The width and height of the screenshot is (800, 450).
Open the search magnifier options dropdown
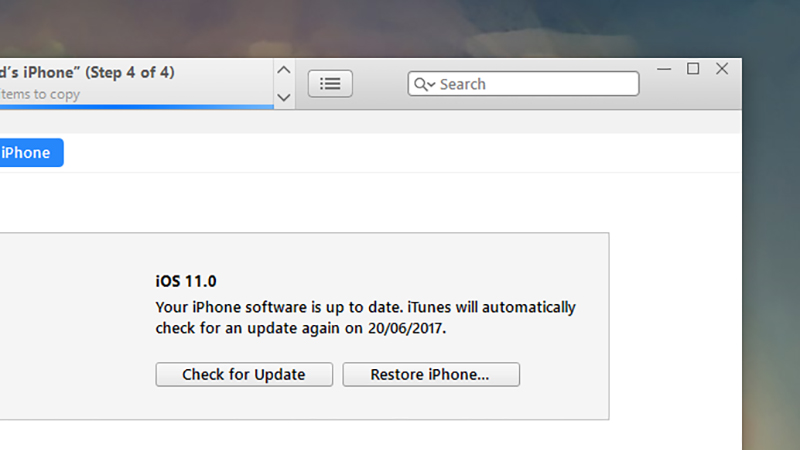coord(424,84)
